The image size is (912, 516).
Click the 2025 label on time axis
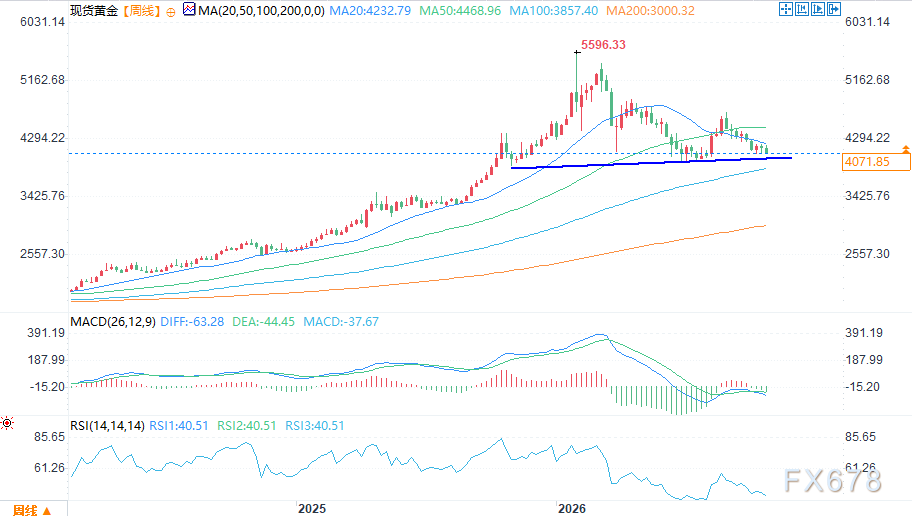tap(312, 508)
